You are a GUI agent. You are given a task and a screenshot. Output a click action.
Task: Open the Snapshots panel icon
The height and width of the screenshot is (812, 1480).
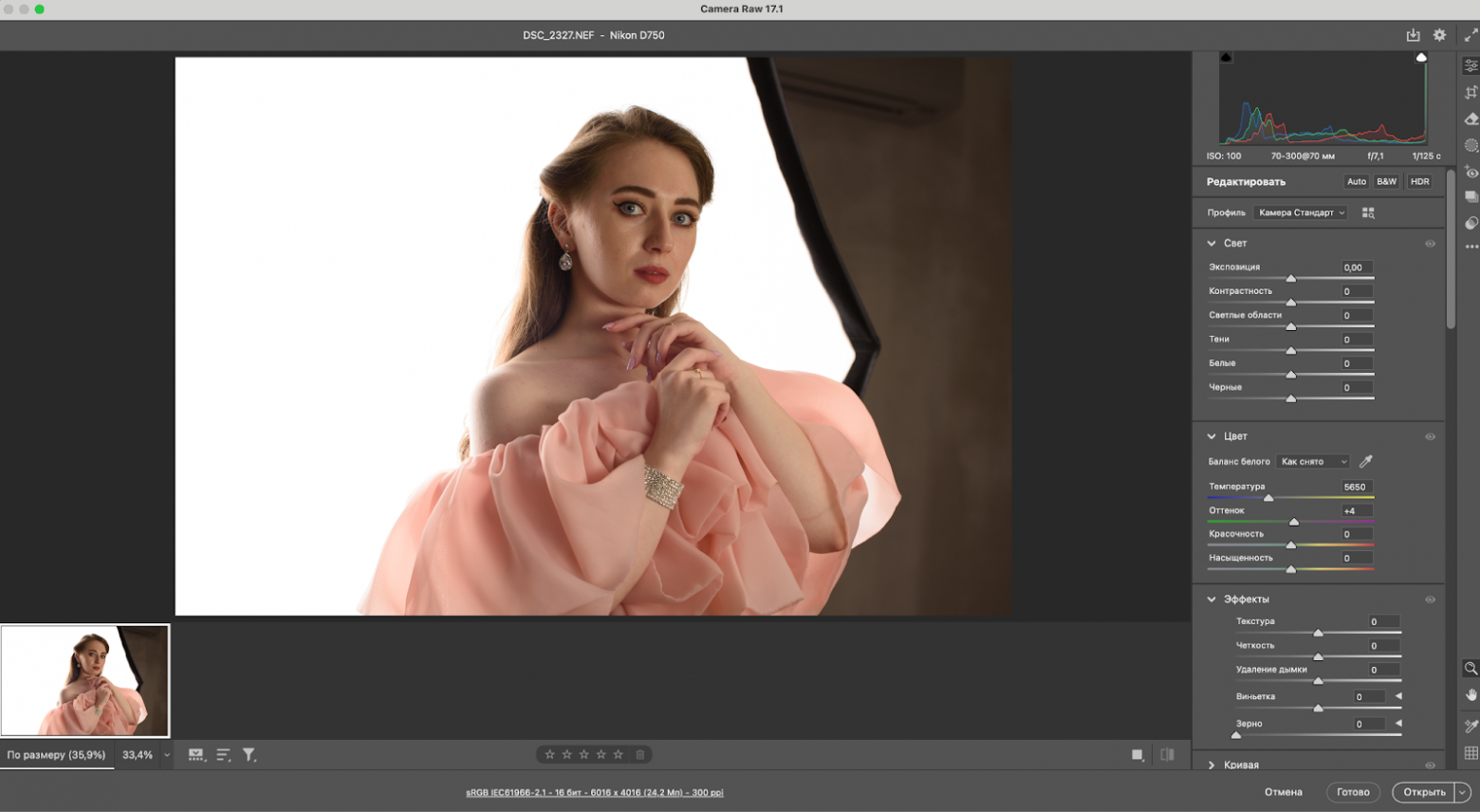[x=1471, y=197]
